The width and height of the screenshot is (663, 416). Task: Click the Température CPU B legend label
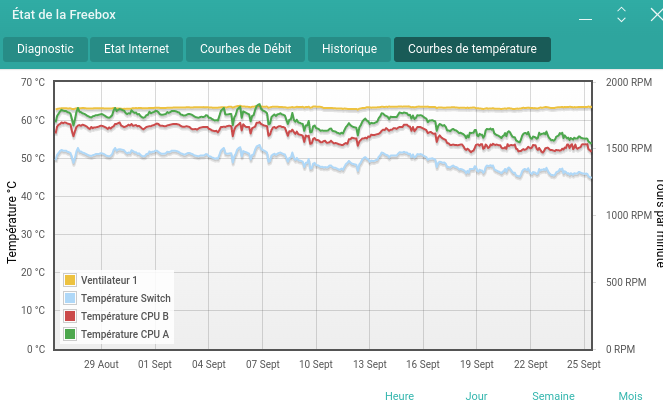[x=125, y=316]
